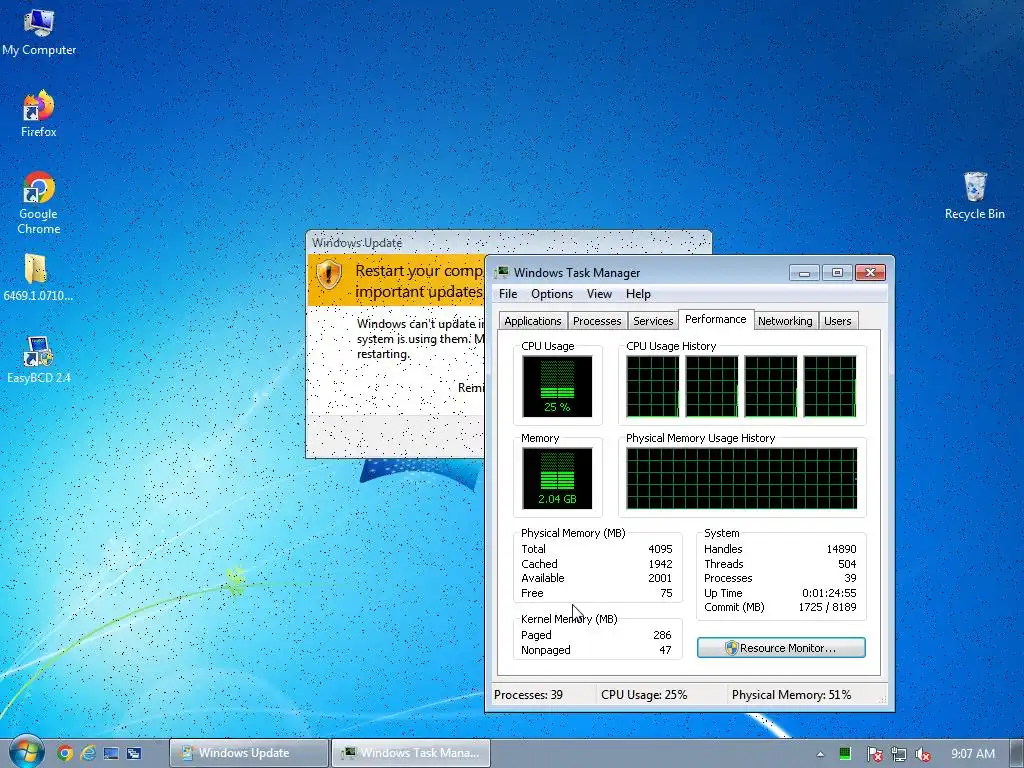
Task: Switch to Windows Update taskbar button
Action: pos(249,753)
